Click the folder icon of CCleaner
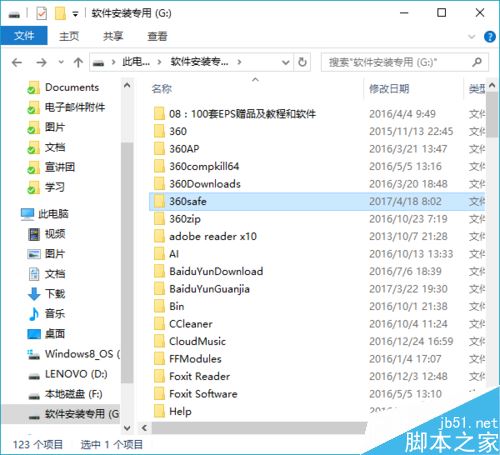 point(159,324)
